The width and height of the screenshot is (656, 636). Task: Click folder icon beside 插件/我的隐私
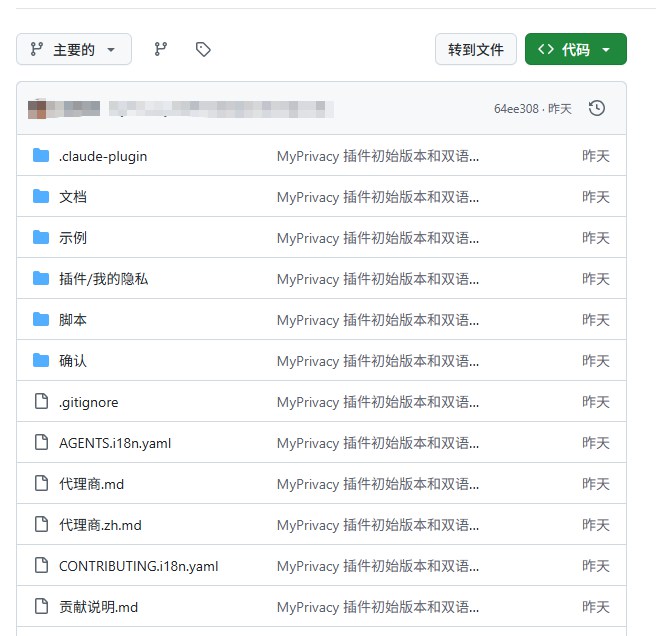coord(41,278)
